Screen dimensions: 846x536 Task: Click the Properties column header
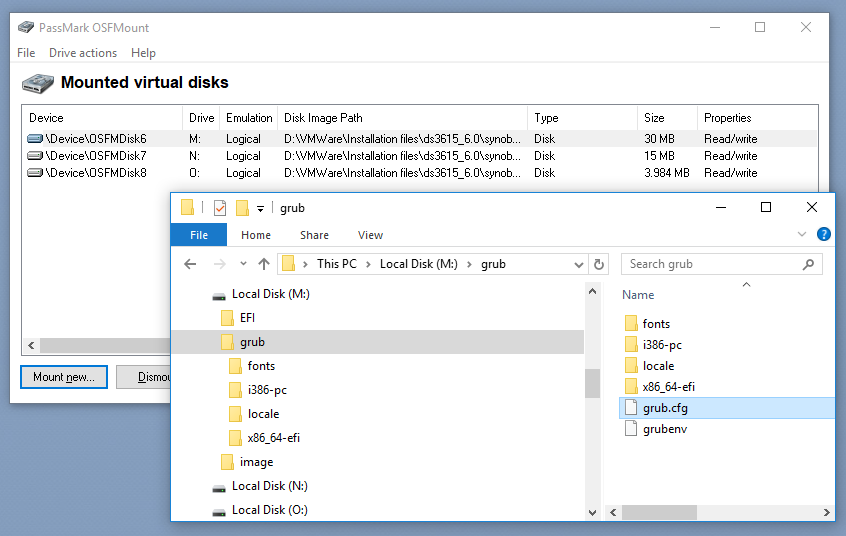[x=758, y=118]
